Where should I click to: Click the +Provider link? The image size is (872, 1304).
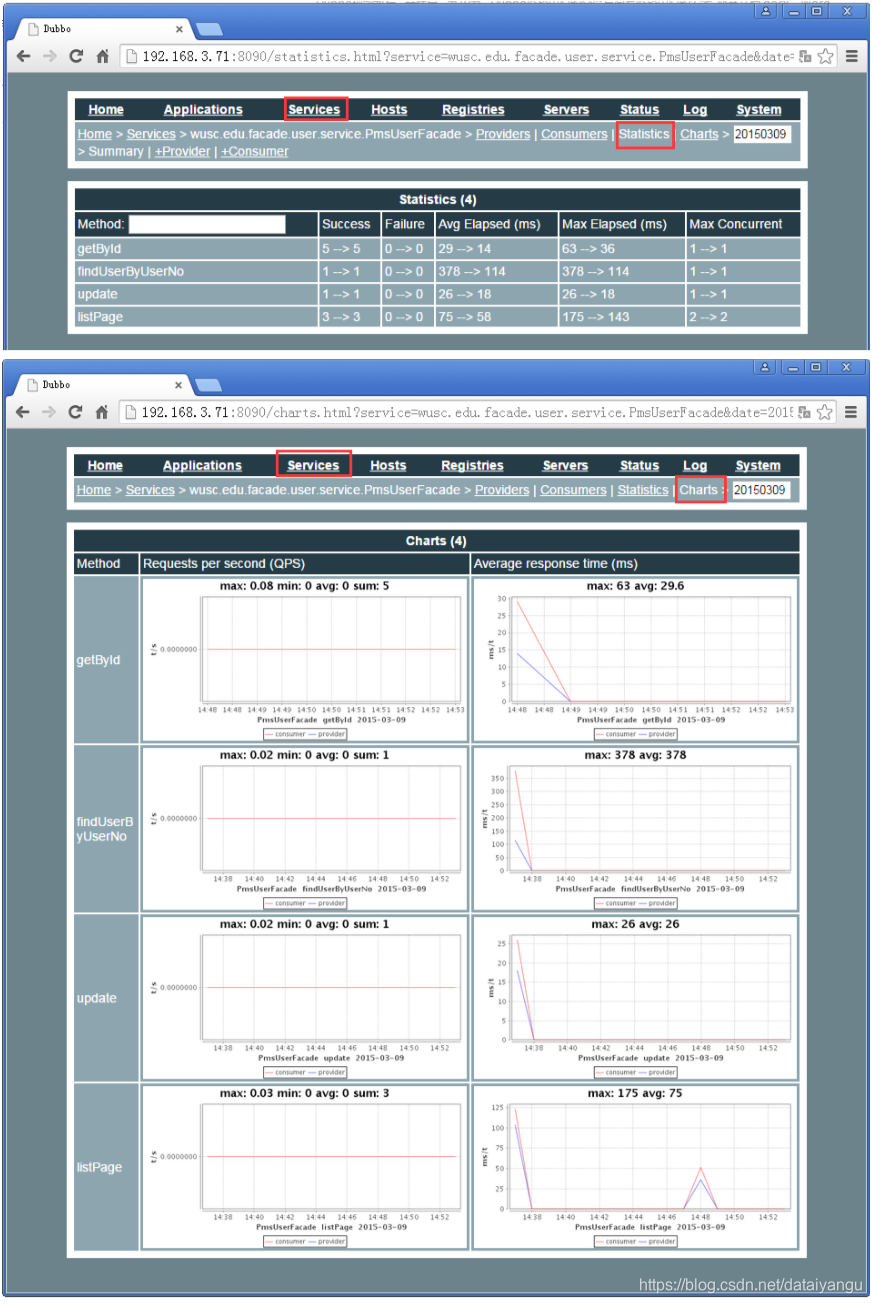click(x=182, y=152)
